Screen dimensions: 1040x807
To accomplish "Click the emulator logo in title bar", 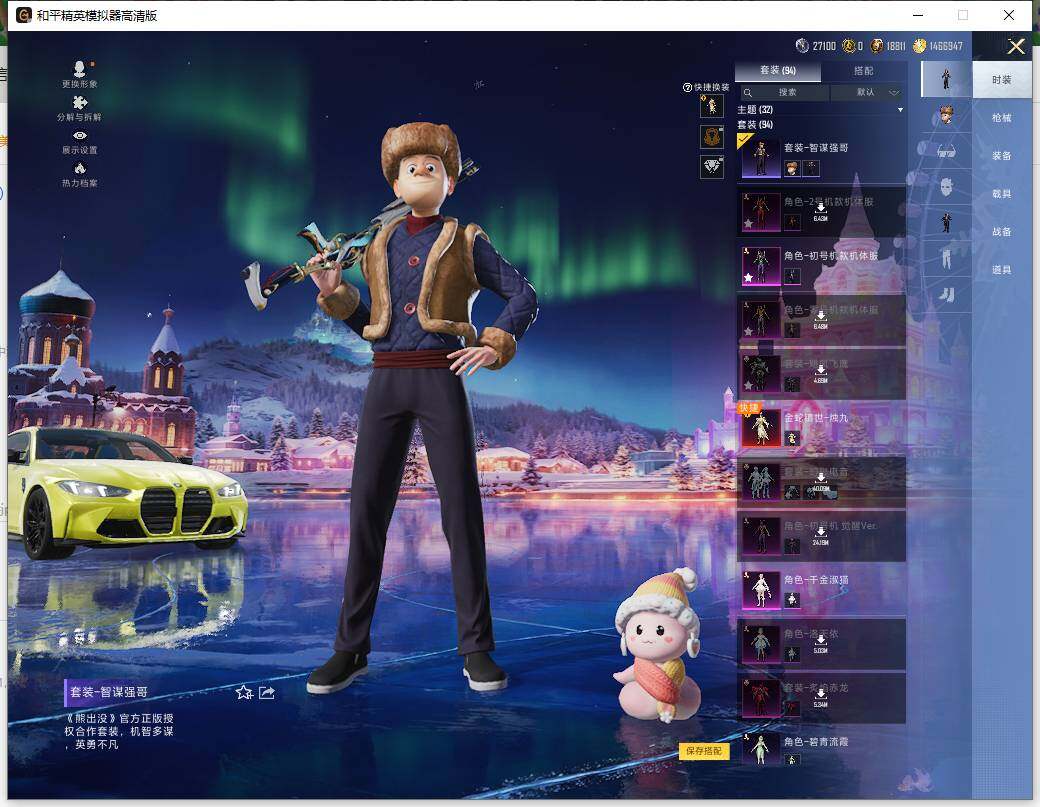I will click(24, 15).
